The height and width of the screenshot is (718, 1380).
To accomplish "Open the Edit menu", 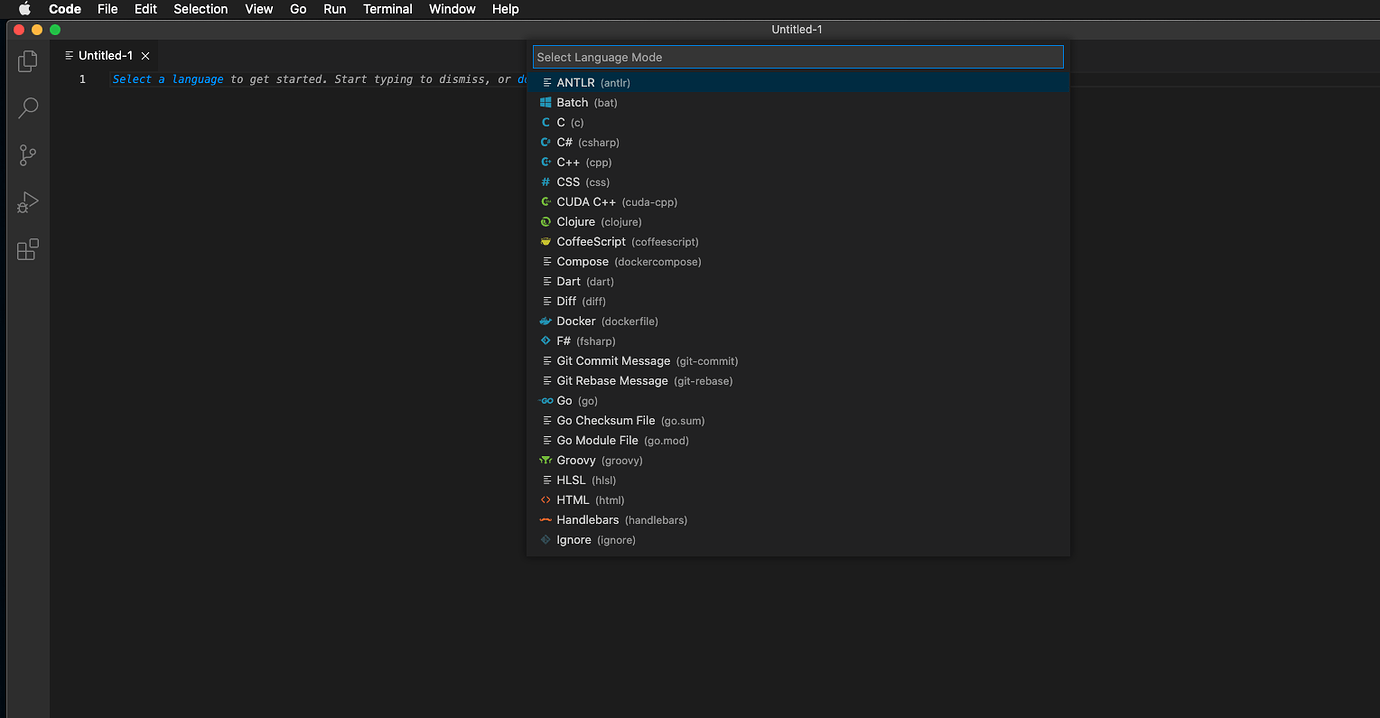I will [x=146, y=9].
